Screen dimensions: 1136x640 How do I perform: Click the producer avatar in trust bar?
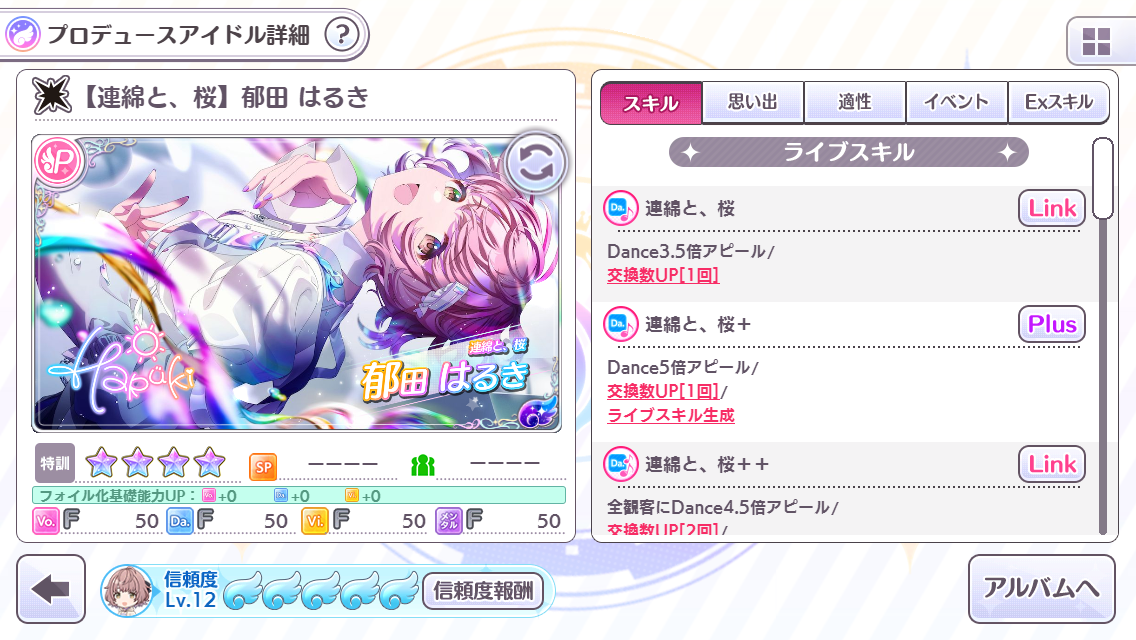(128, 591)
